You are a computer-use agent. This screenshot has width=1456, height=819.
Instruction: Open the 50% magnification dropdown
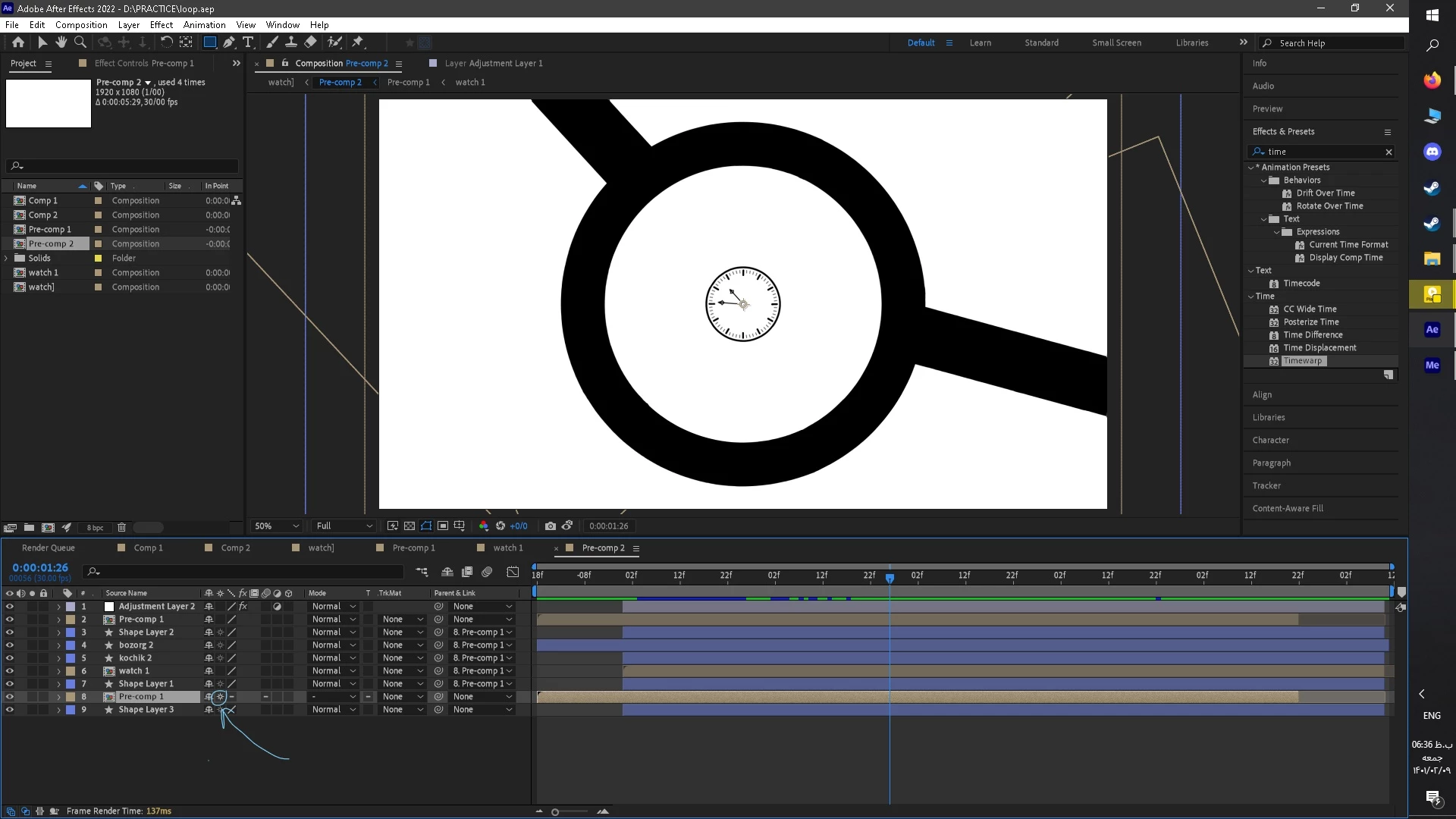click(277, 526)
